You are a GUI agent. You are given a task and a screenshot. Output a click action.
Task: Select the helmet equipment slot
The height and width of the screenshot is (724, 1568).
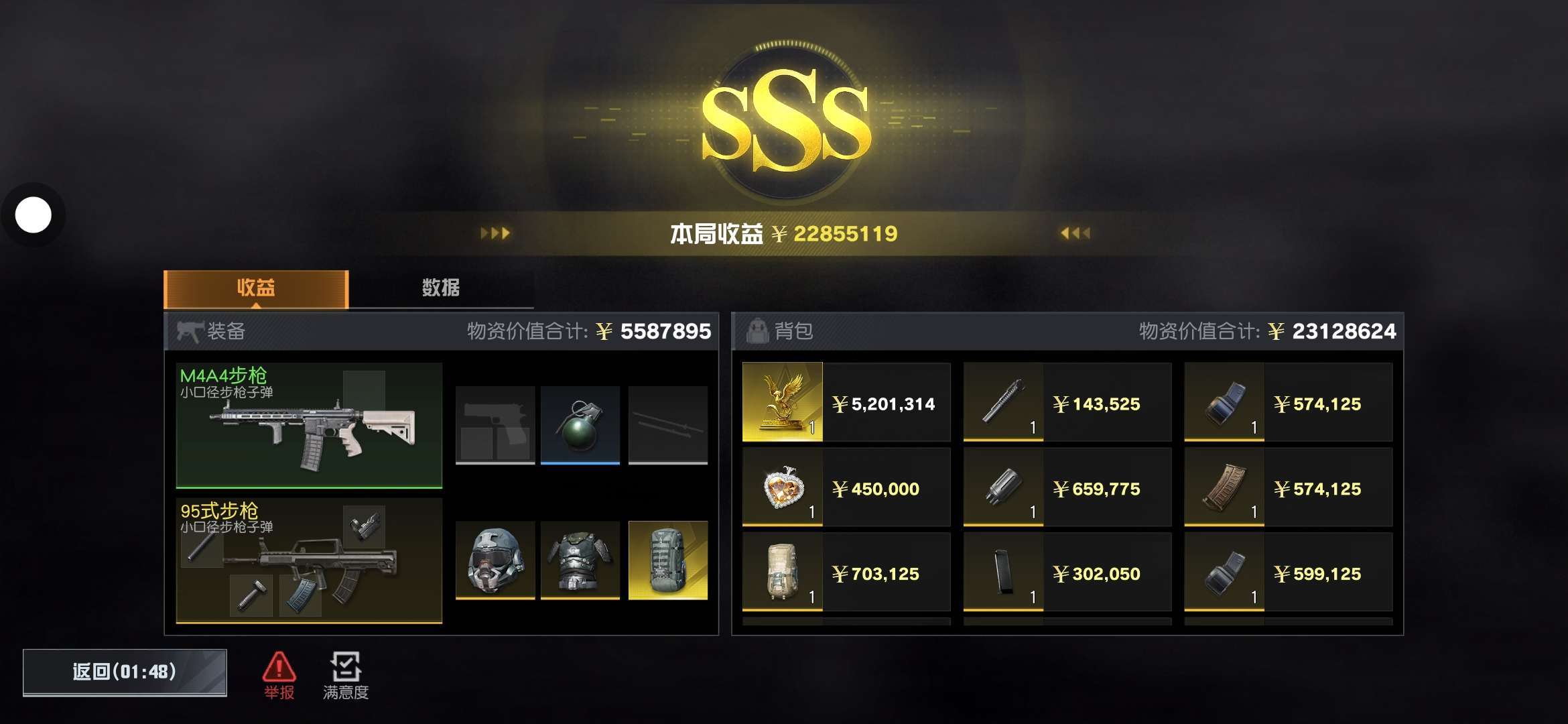tap(495, 560)
